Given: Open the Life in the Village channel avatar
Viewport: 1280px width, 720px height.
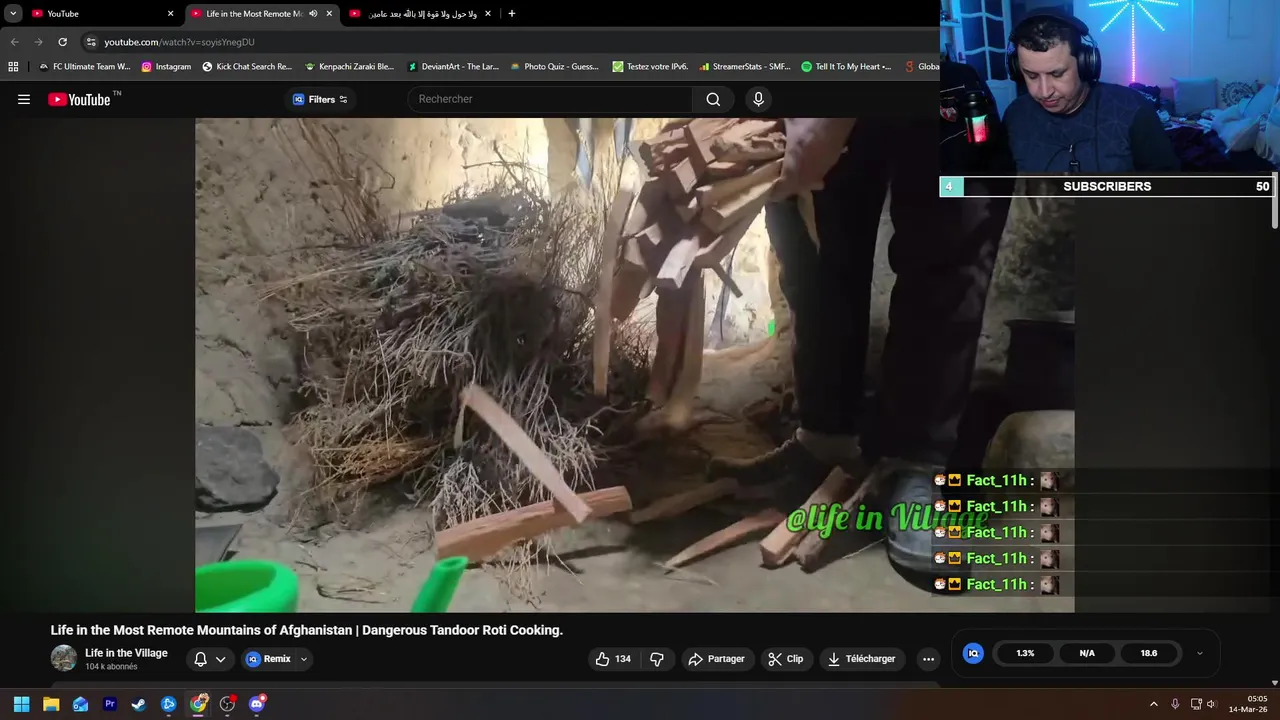Looking at the screenshot, I should click(64, 658).
